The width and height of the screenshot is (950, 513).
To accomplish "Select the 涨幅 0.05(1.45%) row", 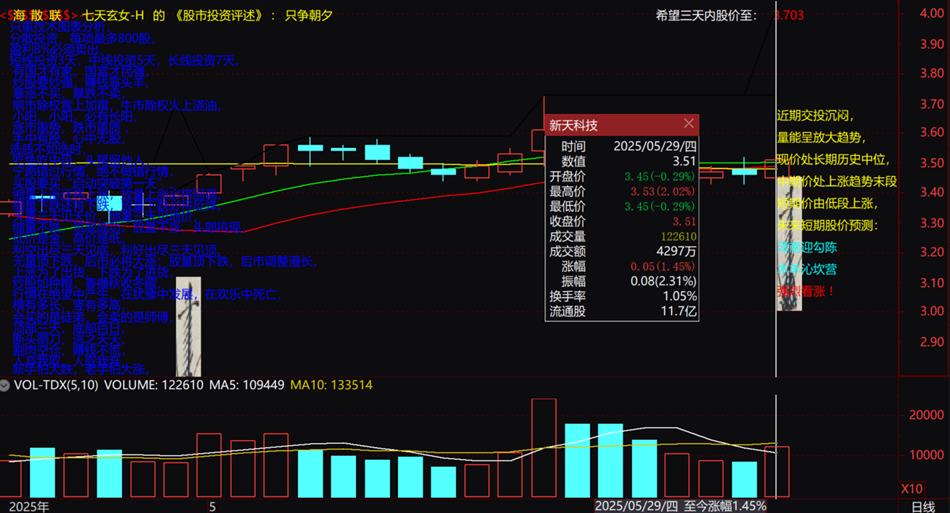I will coord(622,266).
